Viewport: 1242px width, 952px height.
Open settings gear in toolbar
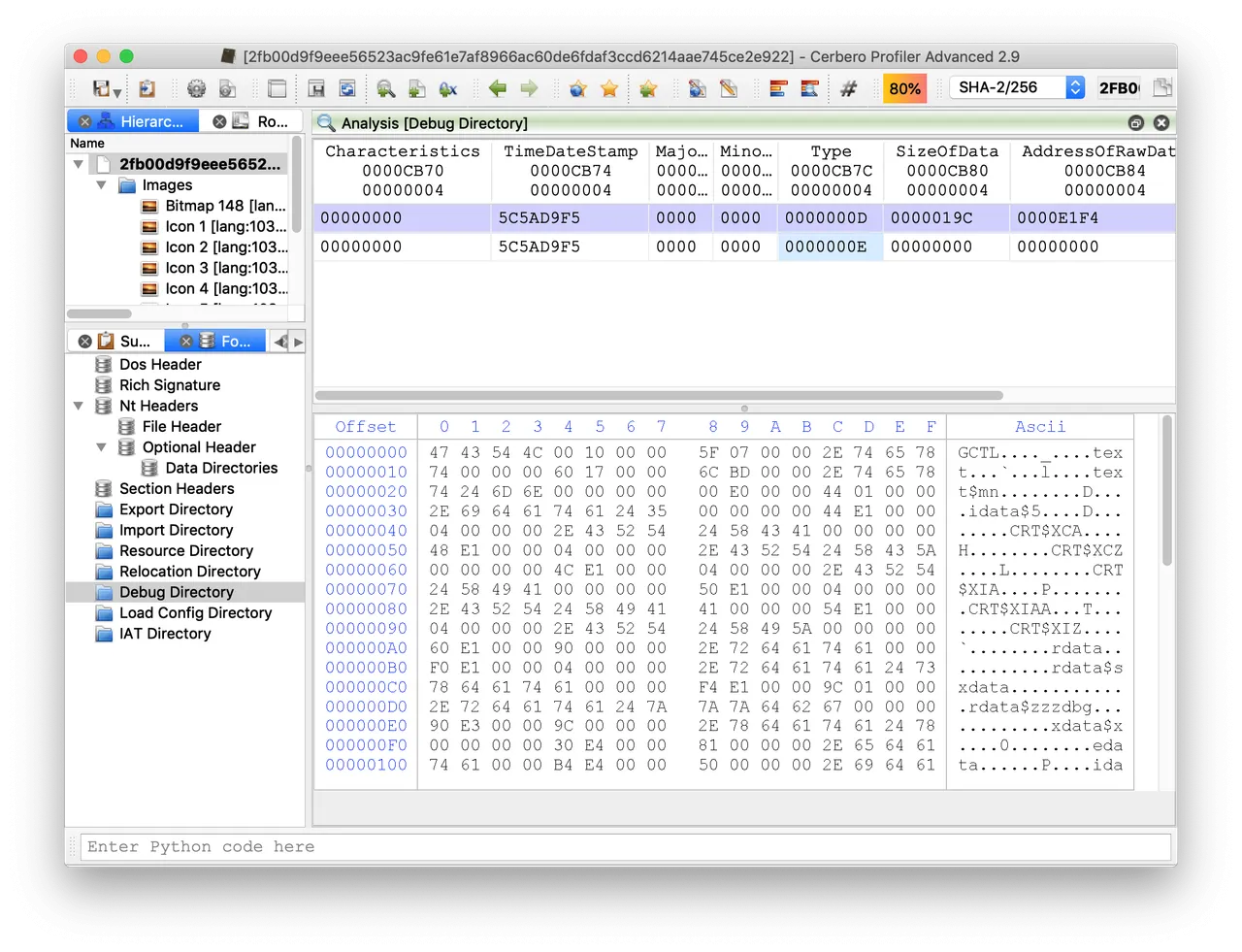tap(196, 88)
